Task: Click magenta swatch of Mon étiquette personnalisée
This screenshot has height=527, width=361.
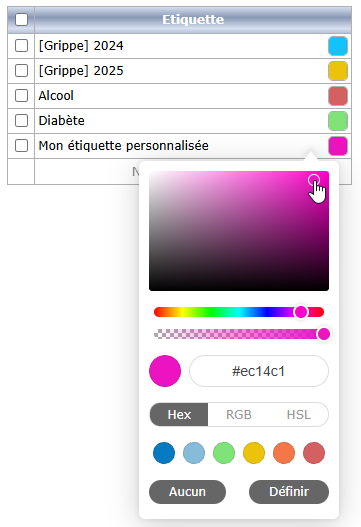Action: (x=338, y=146)
